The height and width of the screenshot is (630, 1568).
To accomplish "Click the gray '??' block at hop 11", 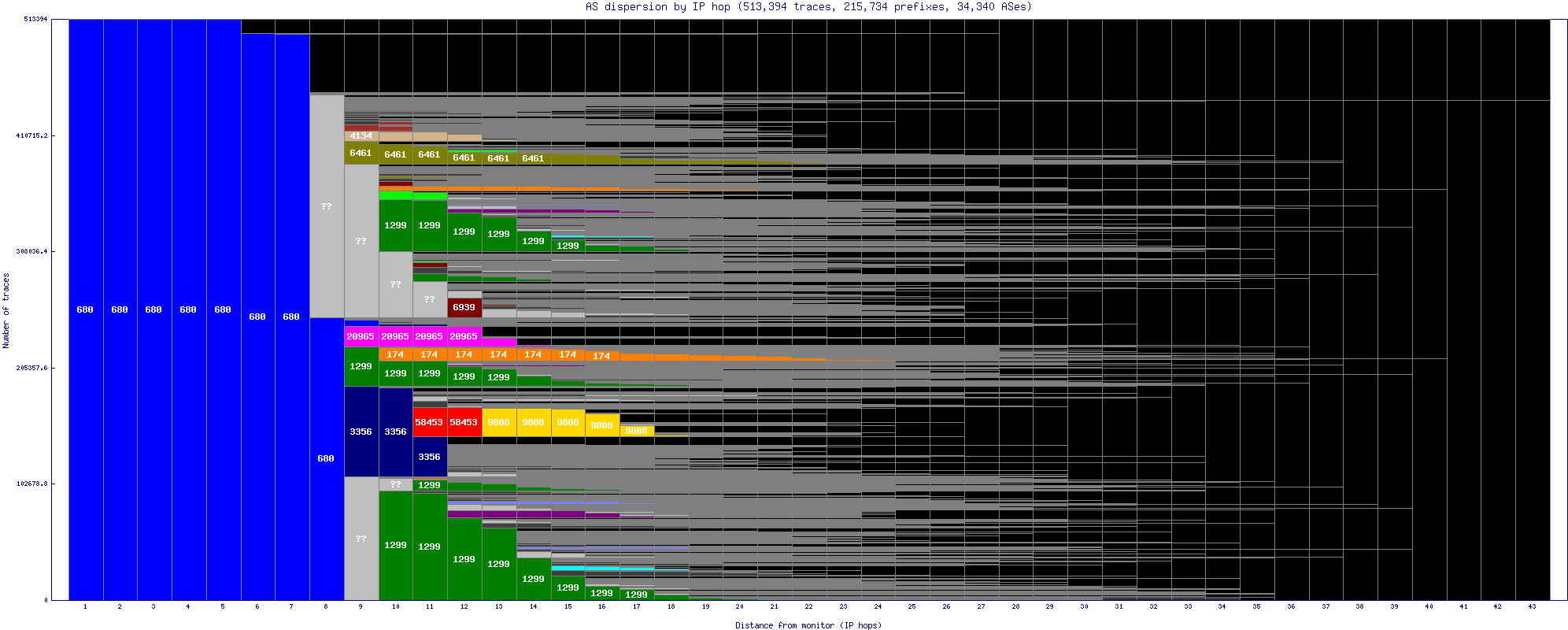I will click(430, 299).
